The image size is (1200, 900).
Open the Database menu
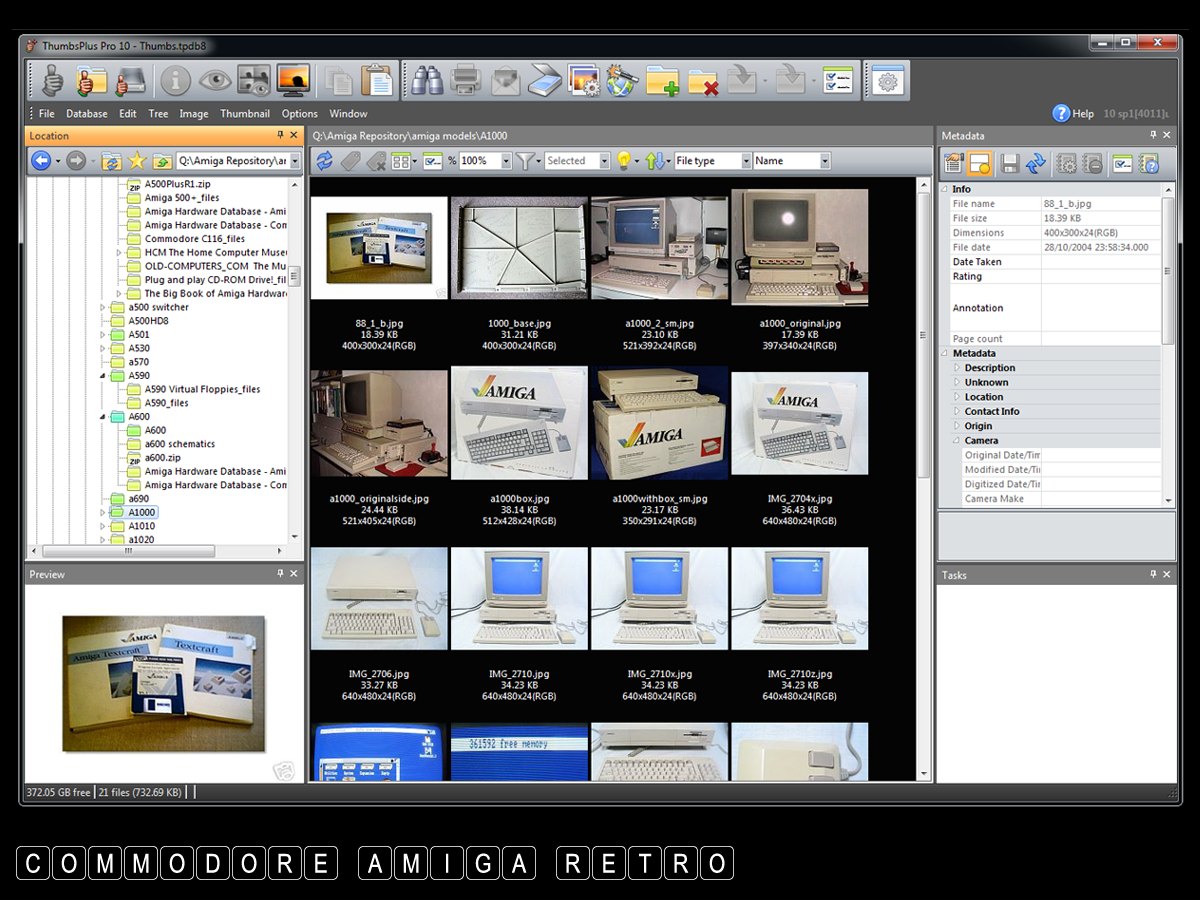click(x=87, y=114)
